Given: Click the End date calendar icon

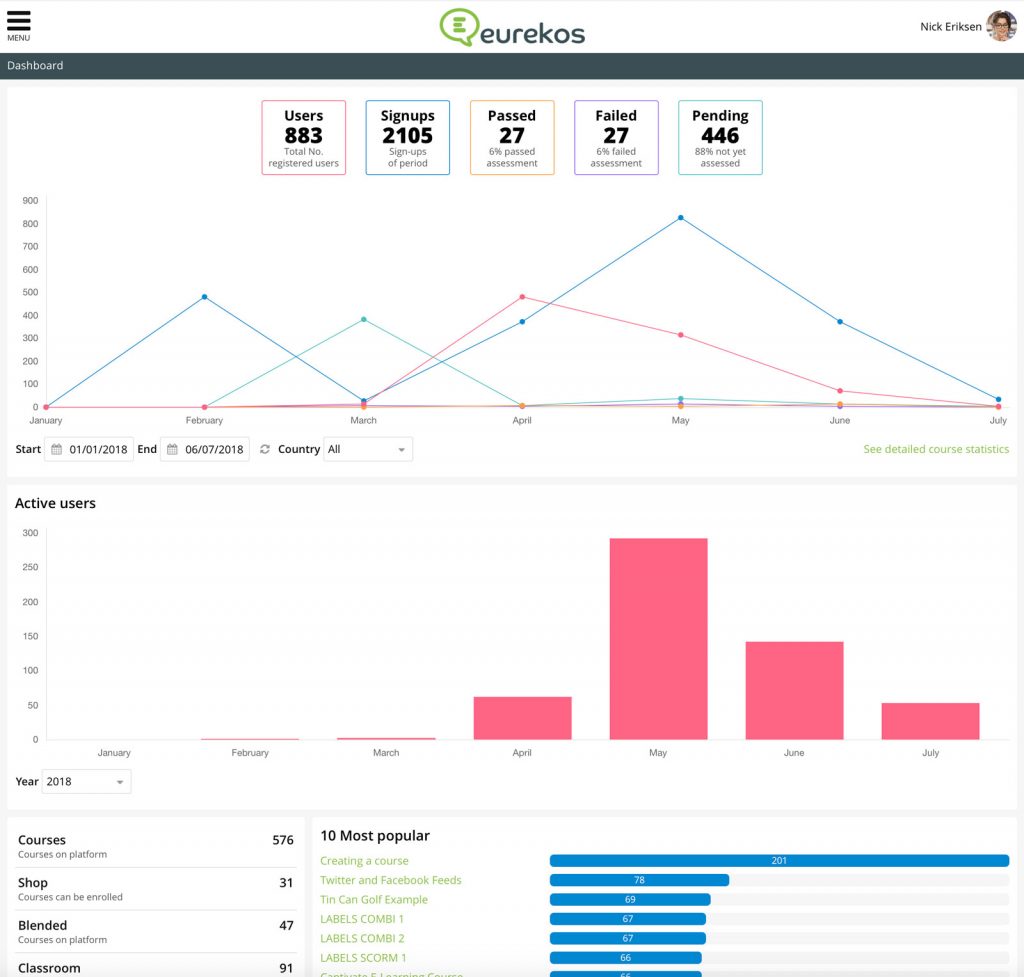Looking at the screenshot, I should [x=171, y=450].
